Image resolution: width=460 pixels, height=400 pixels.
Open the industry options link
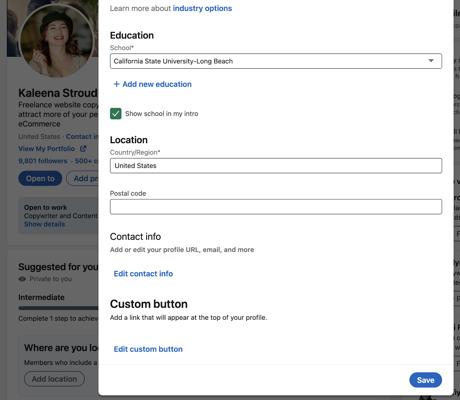point(202,8)
